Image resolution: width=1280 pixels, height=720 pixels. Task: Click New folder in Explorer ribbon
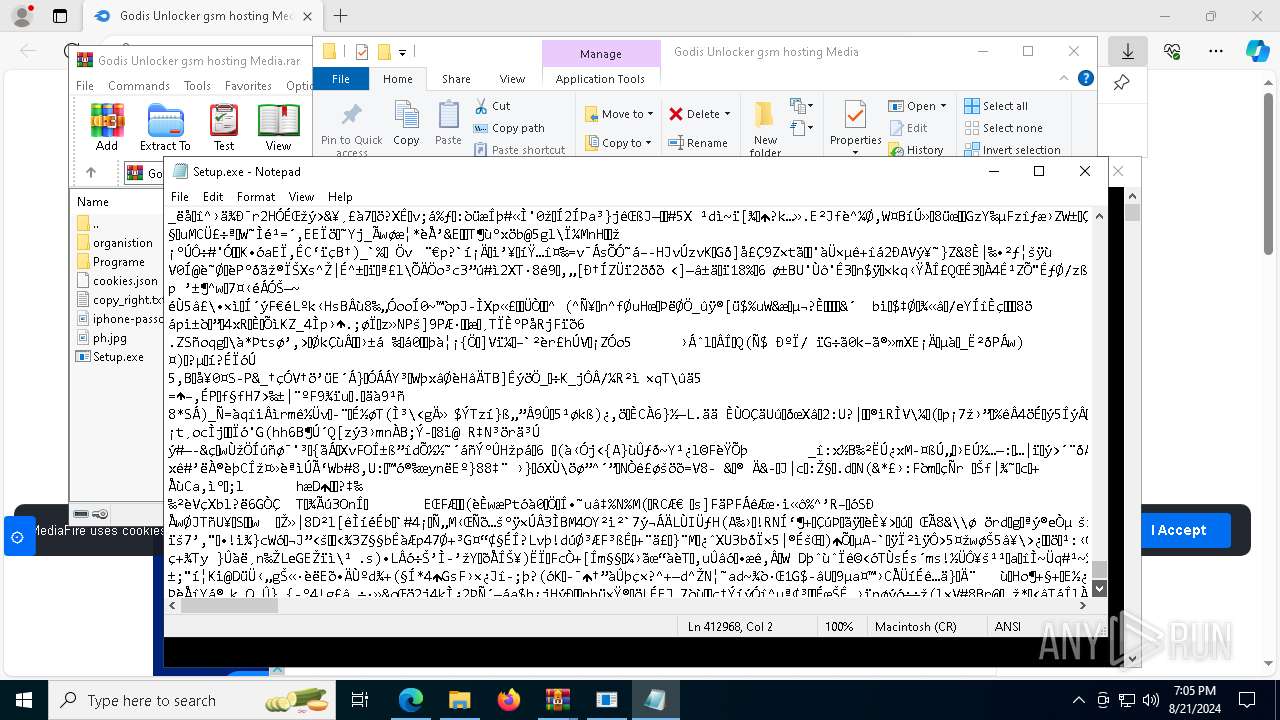[x=765, y=128]
